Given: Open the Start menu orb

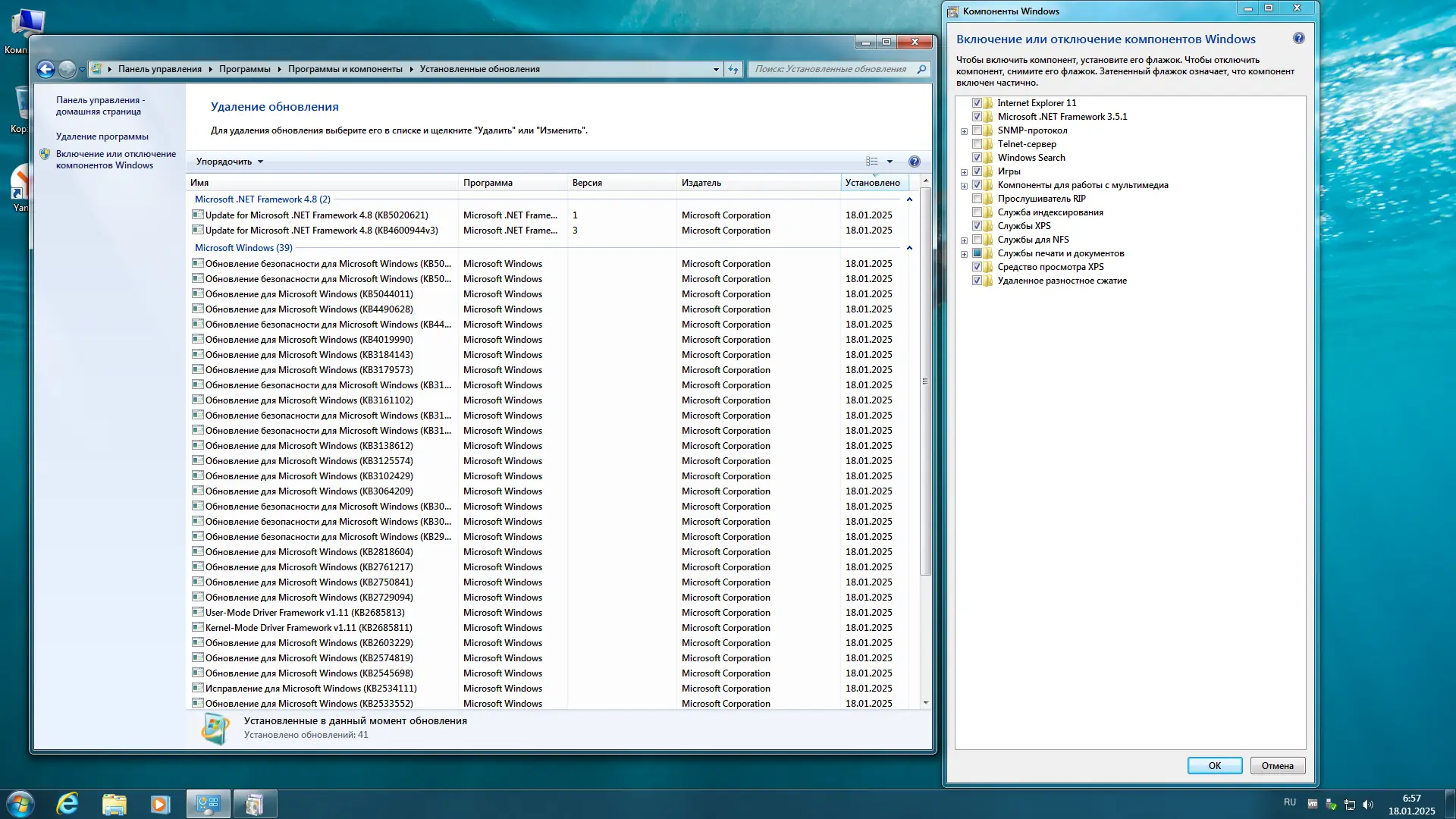Looking at the screenshot, I should (20, 804).
